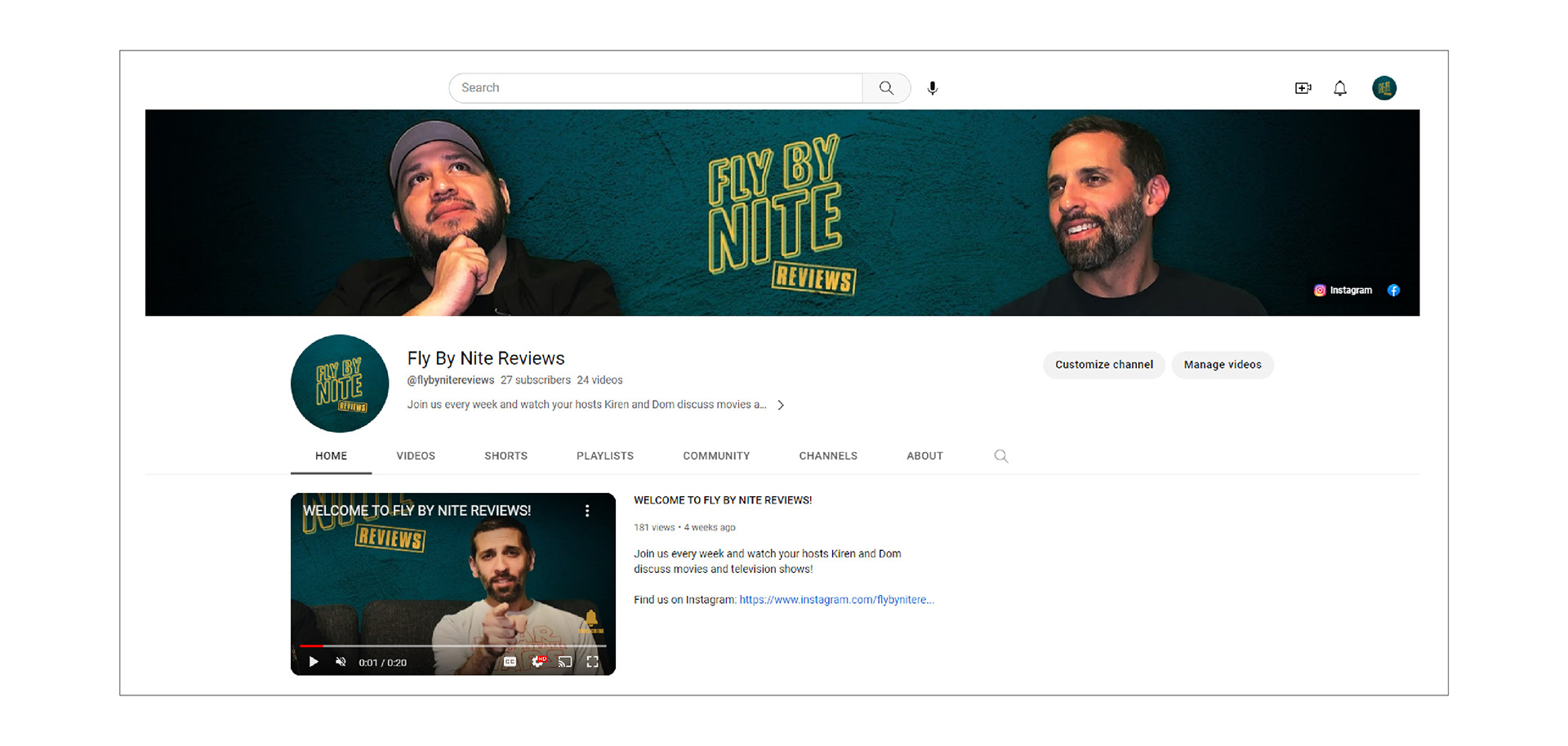Click the channel name Fly By Nite Reviews
This screenshot has height=746, width=1568.
coord(486,358)
